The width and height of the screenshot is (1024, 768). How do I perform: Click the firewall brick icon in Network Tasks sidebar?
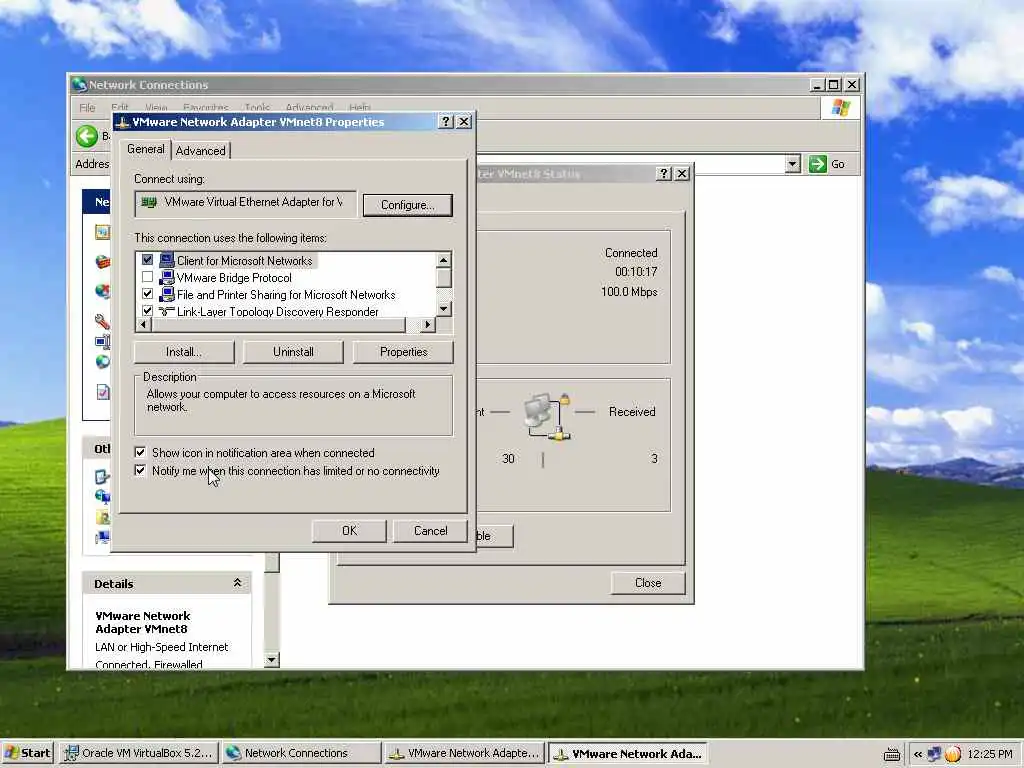[x=103, y=262]
